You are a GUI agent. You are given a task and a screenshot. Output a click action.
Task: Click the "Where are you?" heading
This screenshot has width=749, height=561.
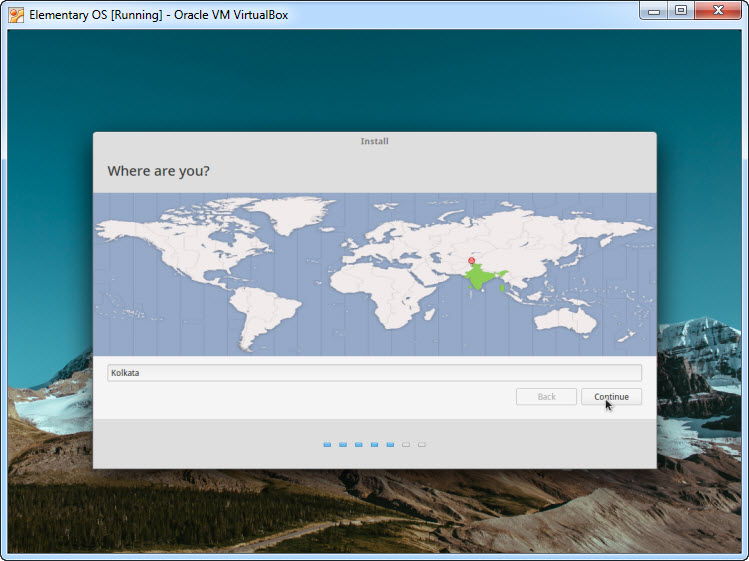159,171
